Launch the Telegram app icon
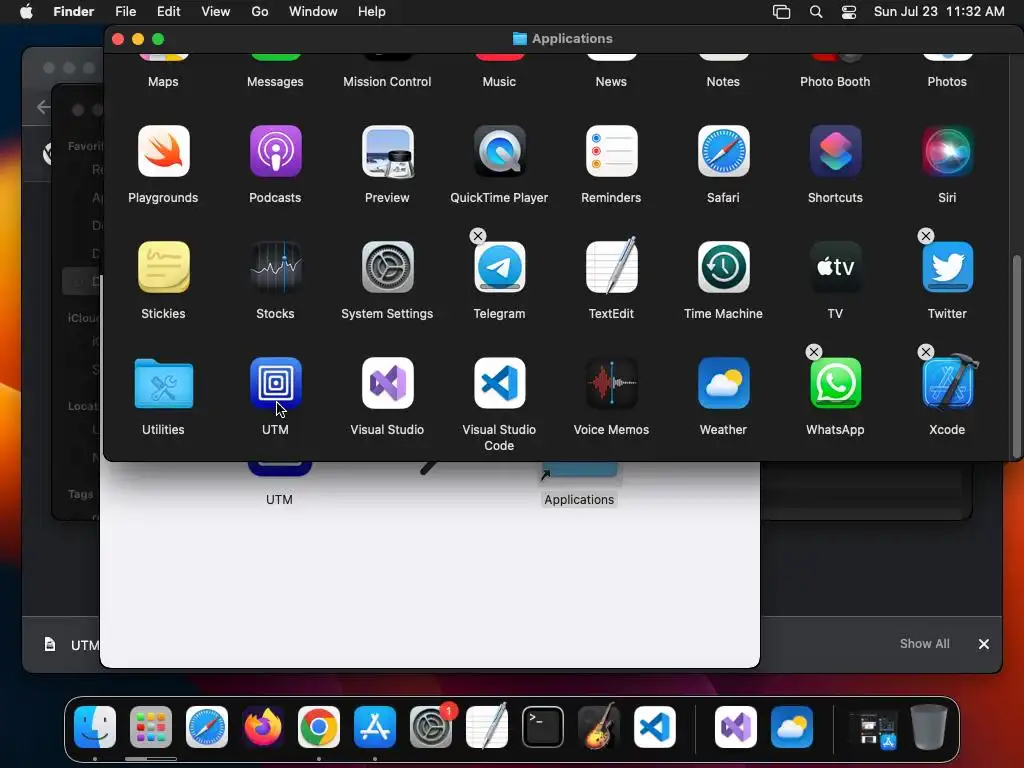 500,267
